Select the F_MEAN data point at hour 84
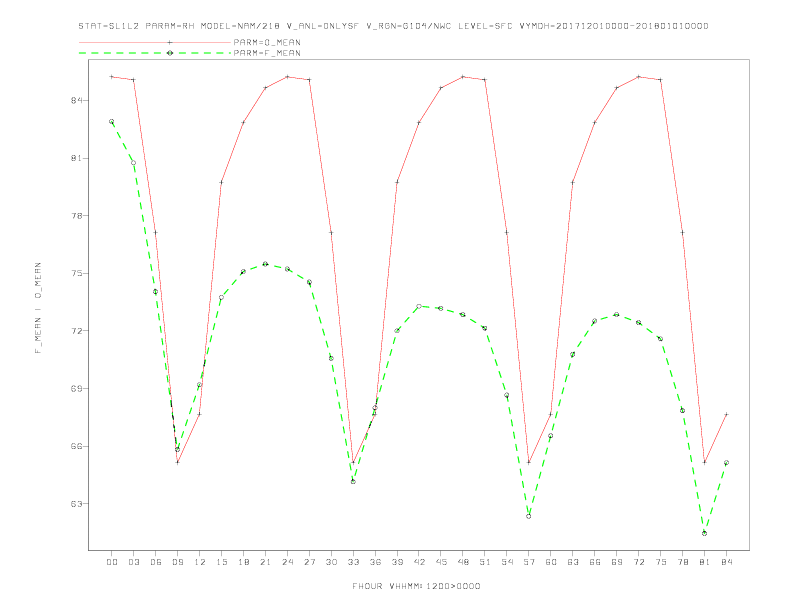This screenshot has height=612, width=792. (x=726, y=463)
